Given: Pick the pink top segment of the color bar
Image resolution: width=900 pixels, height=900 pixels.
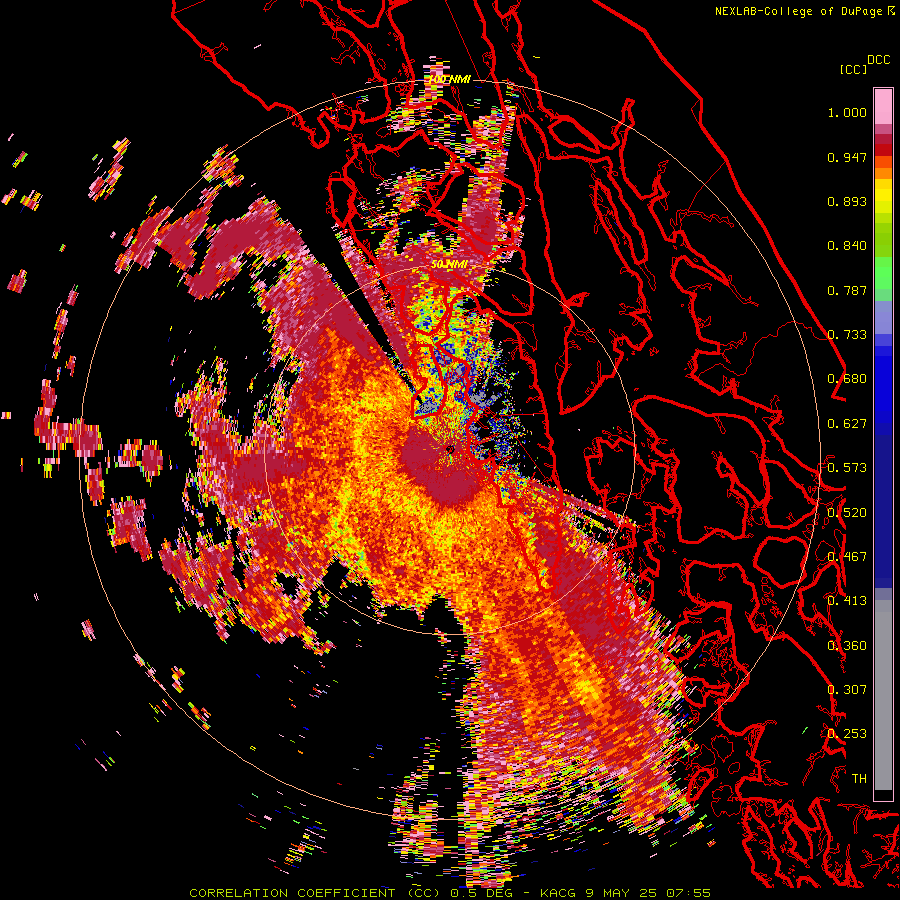Looking at the screenshot, I should (883, 106).
